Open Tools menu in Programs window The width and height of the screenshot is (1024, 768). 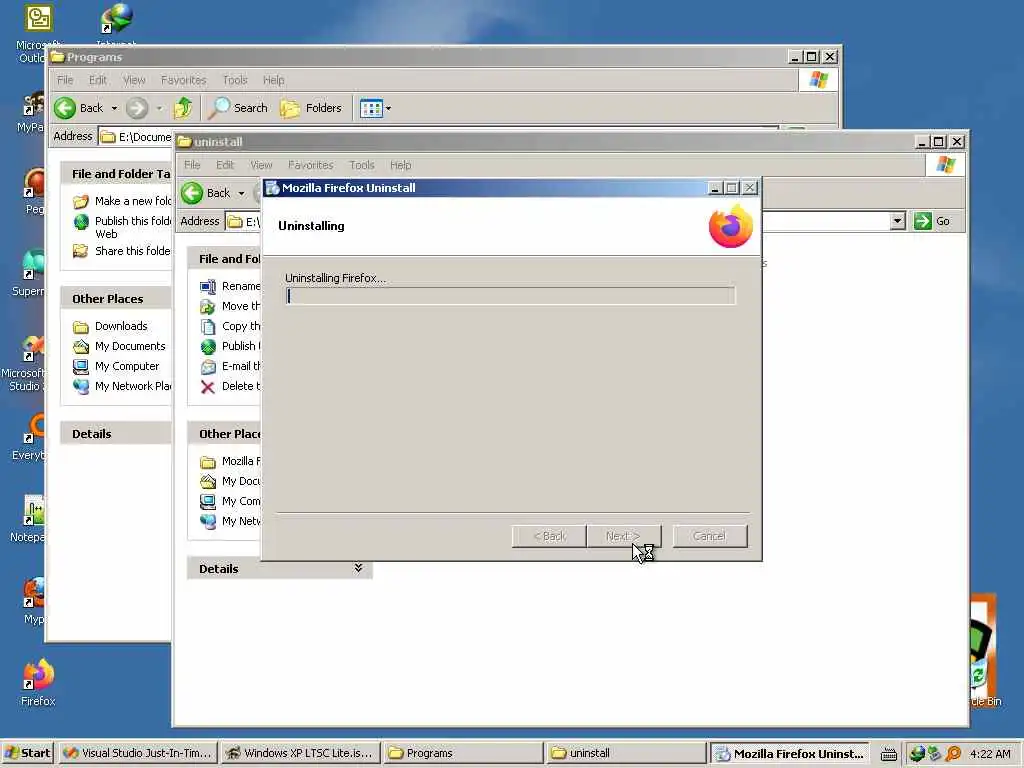coord(234,80)
